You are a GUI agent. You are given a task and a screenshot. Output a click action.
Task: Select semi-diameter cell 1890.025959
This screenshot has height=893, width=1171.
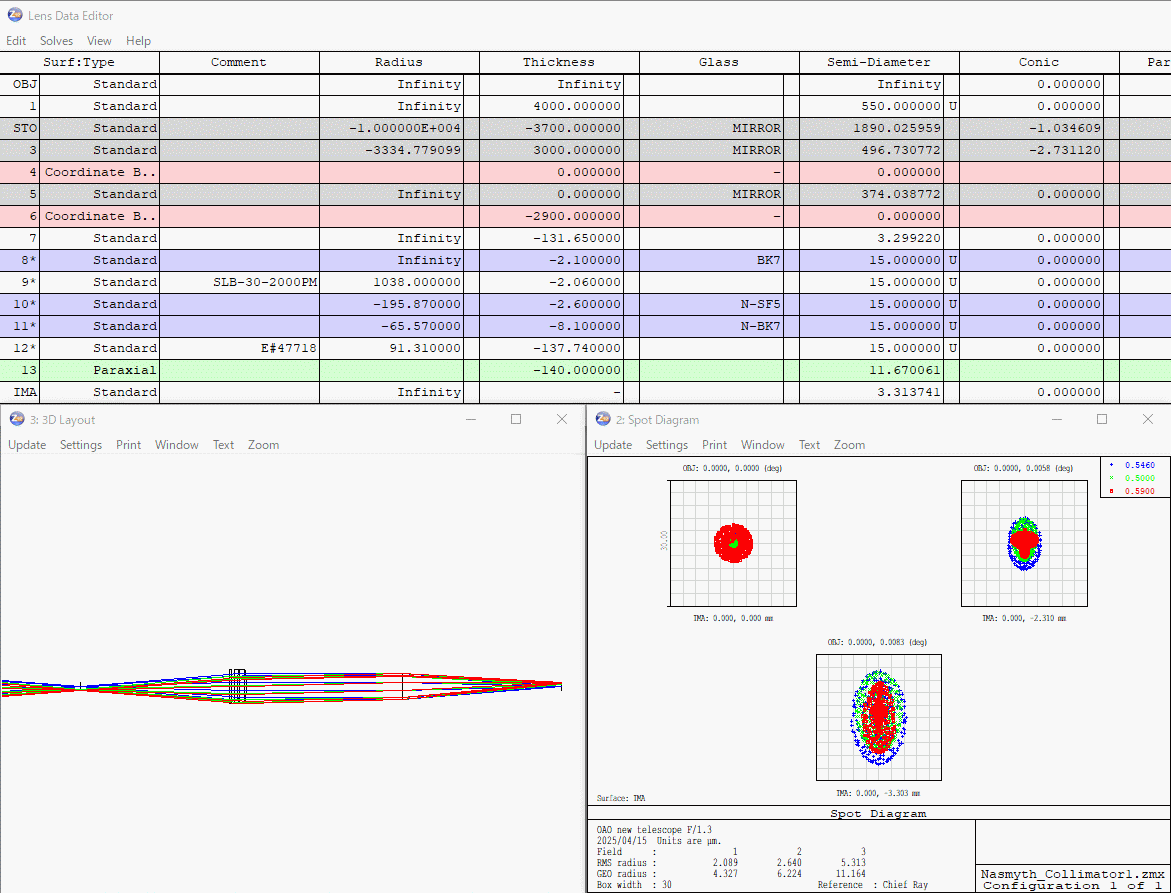872,128
